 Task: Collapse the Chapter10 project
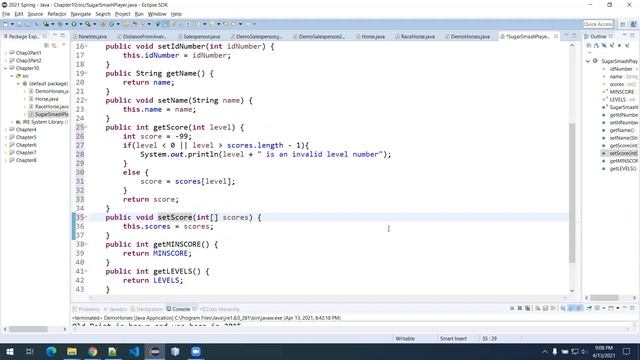tap(6, 68)
